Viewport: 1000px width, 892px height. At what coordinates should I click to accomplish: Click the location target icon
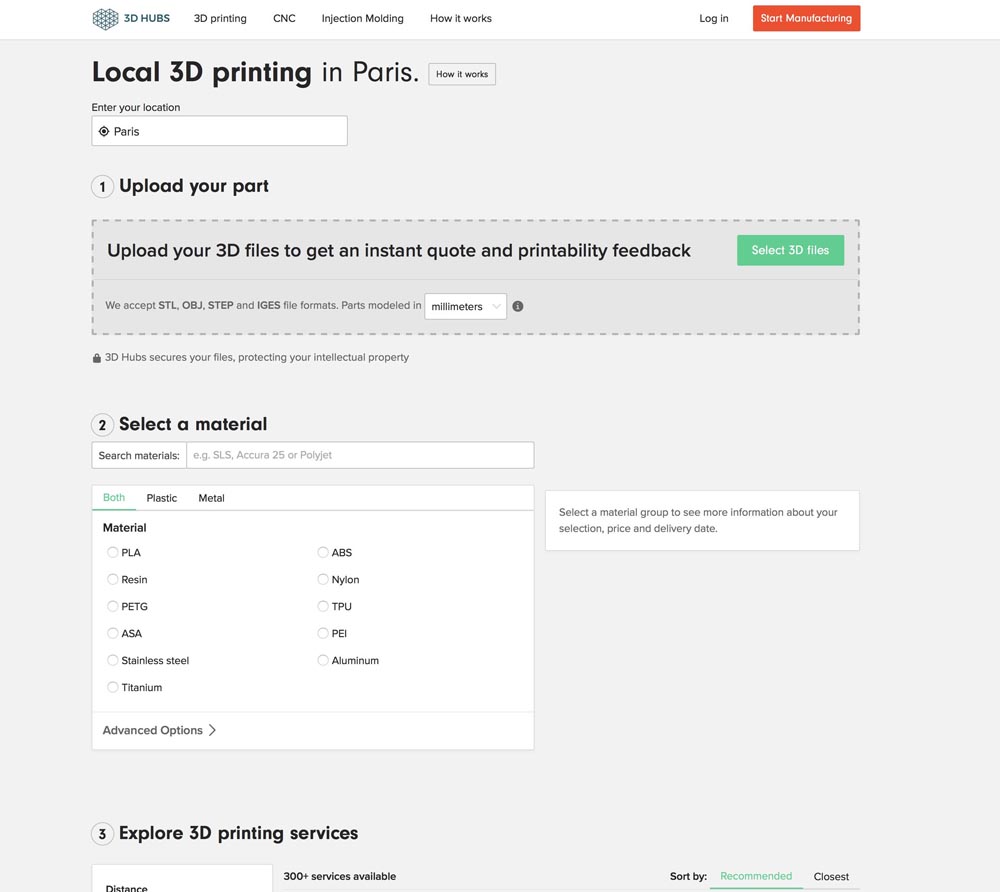coord(104,131)
